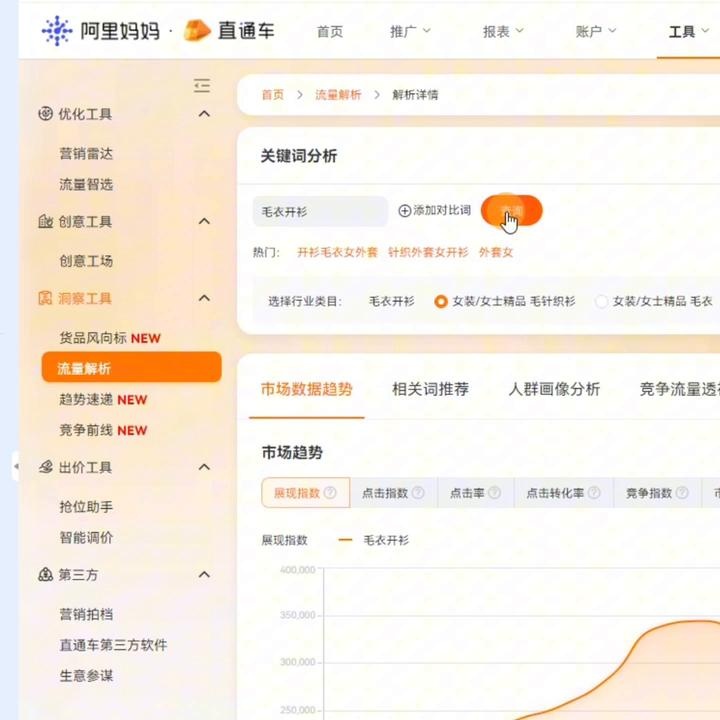The height and width of the screenshot is (720, 720).
Task: Click the left-edge panel collapse arrow
Action: (16, 466)
